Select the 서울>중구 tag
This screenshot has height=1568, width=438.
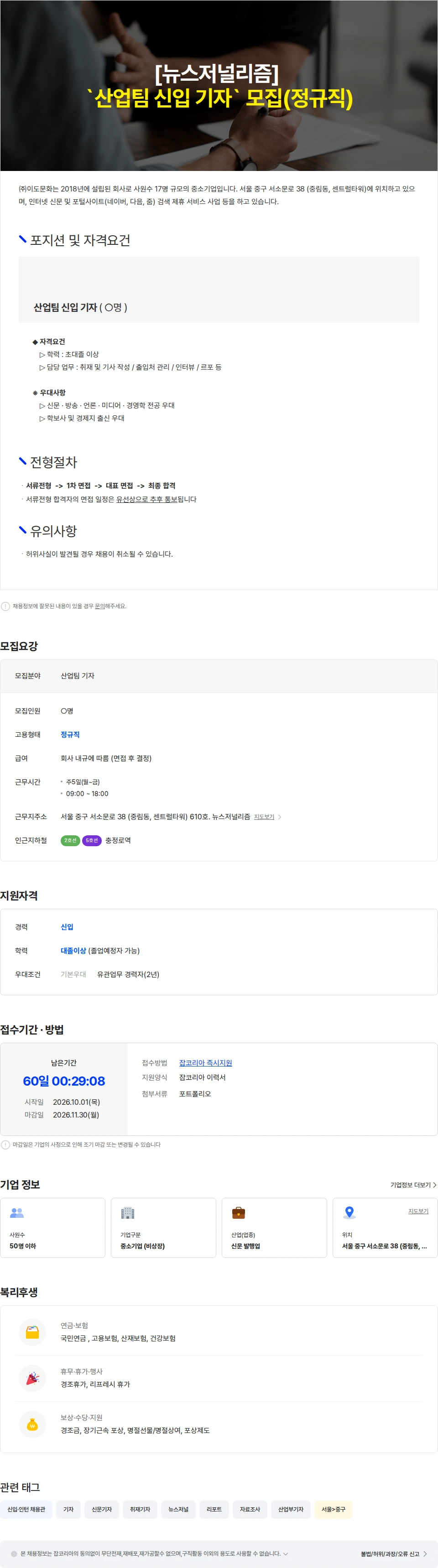pos(333,1509)
